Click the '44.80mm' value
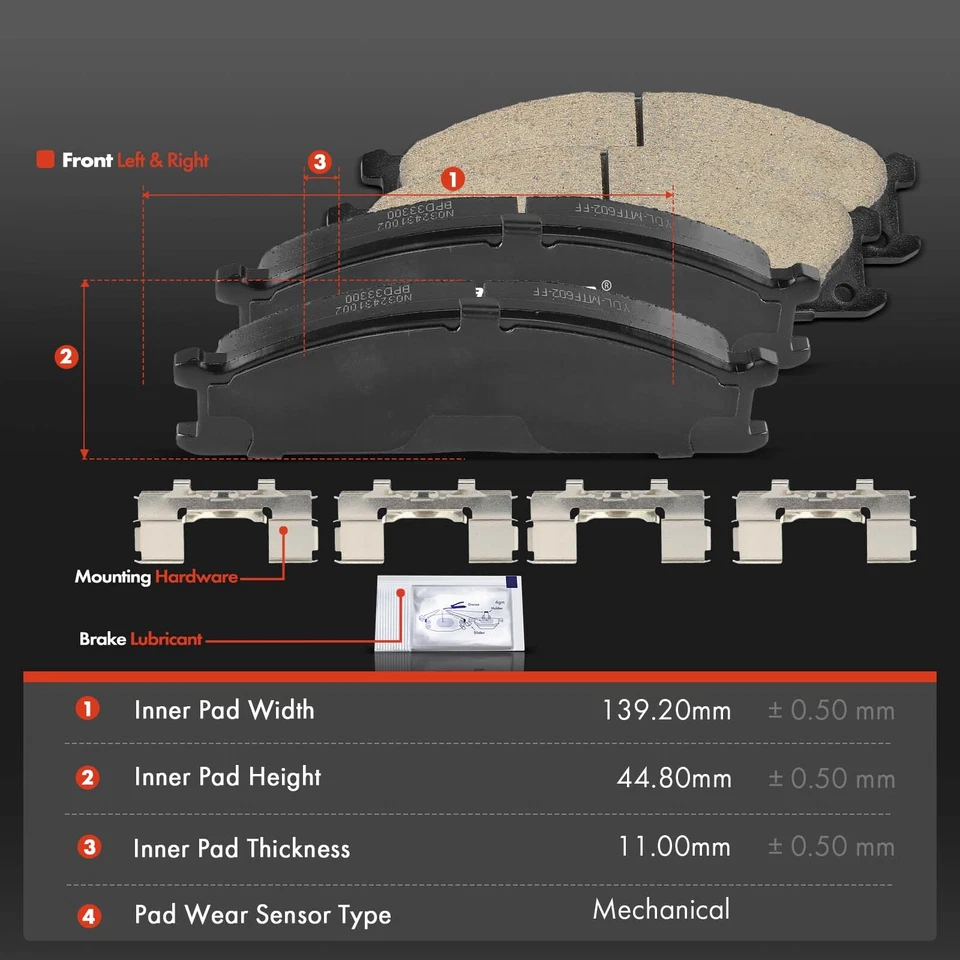The image size is (960, 960). [x=674, y=778]
